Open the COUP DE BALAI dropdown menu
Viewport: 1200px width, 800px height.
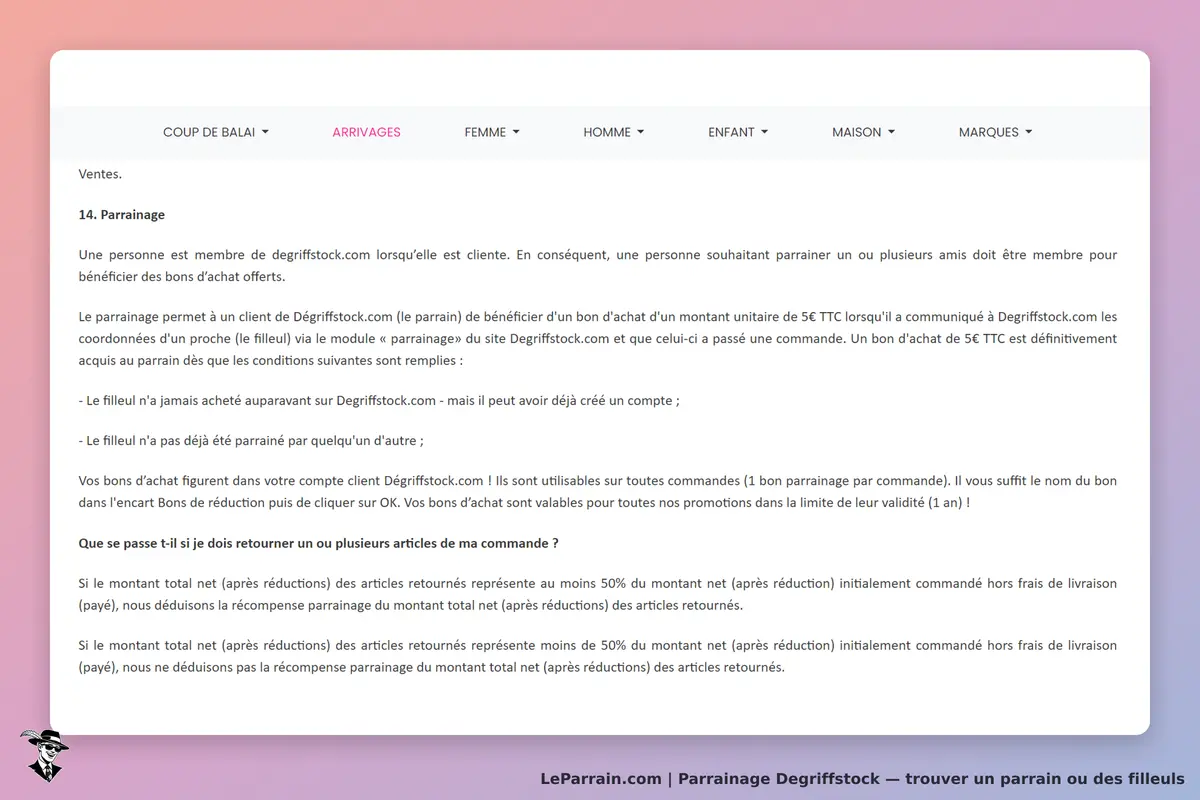click(216, 132)
